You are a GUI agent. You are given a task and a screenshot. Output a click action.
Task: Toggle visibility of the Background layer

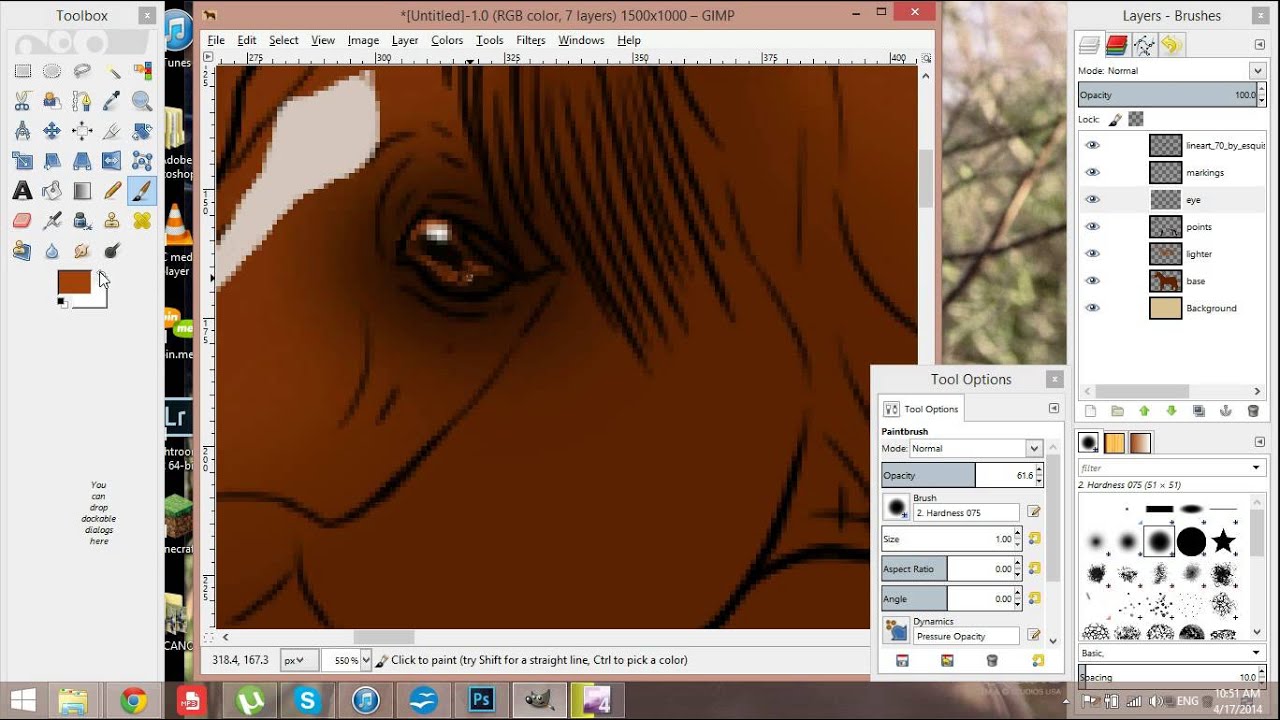click(x=1092, y=308)
